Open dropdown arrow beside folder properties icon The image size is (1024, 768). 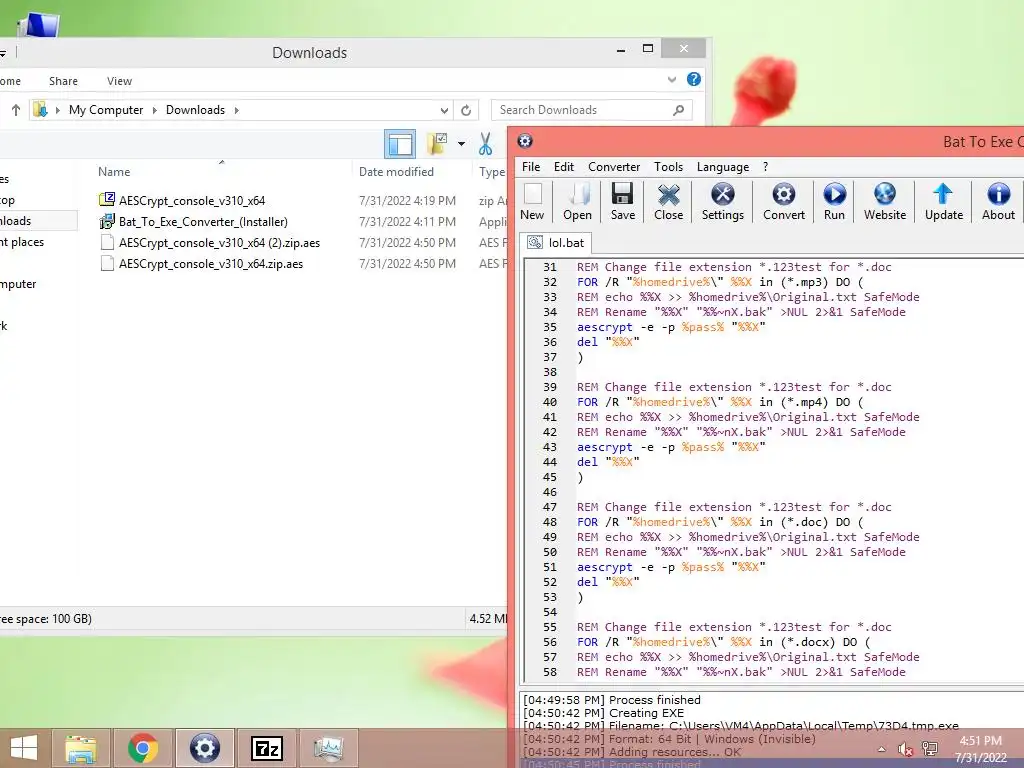tap(461, 144)
